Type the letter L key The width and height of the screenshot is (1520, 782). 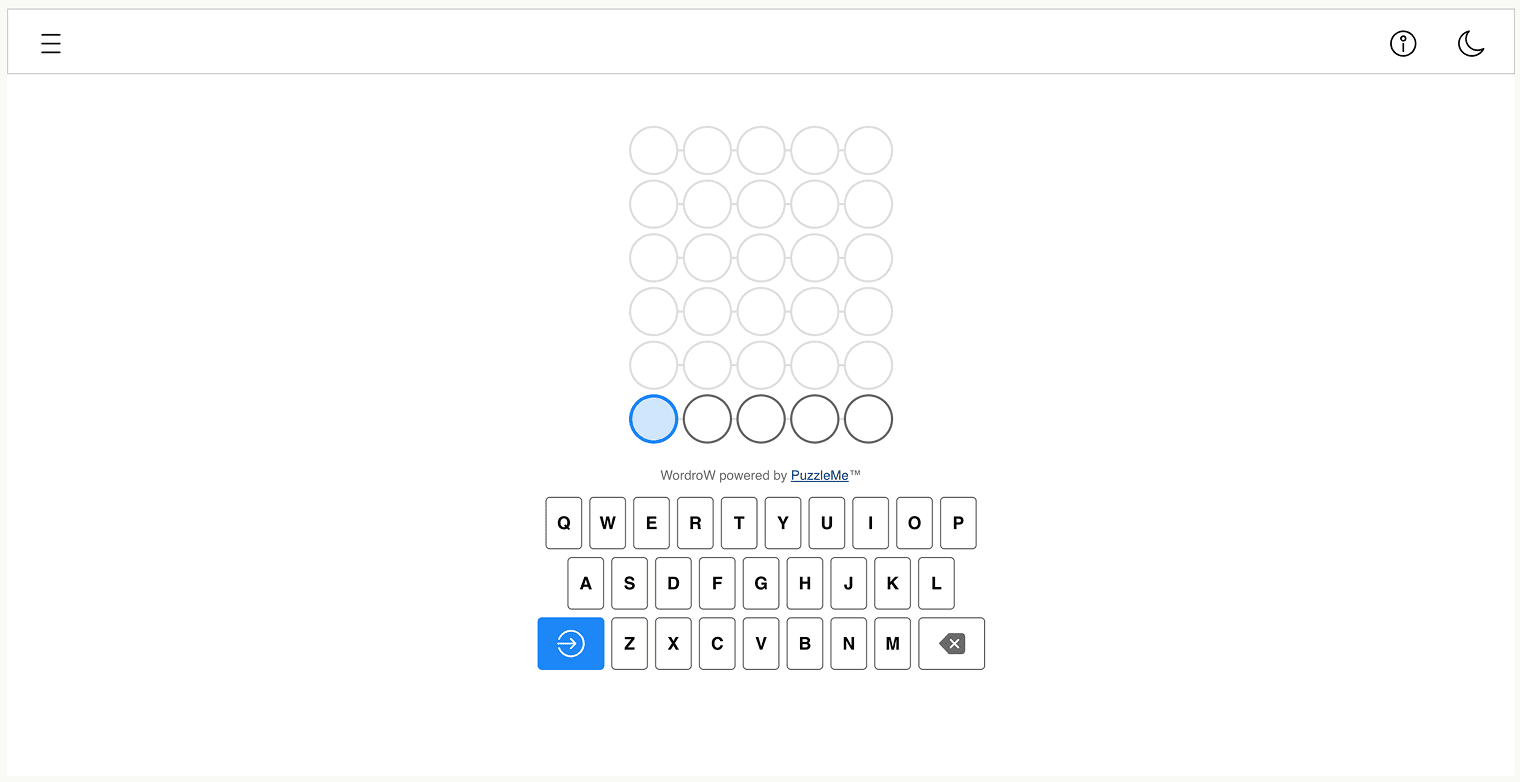click(x=936, y=583)
